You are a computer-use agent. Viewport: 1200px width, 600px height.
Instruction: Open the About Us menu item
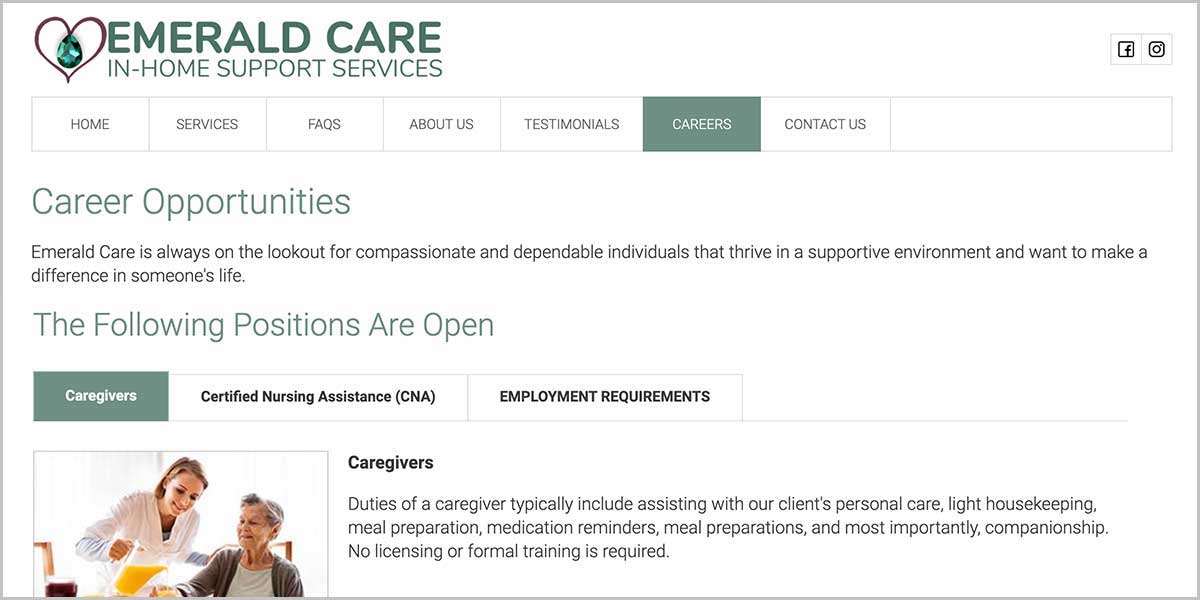[x=441, y=124]
